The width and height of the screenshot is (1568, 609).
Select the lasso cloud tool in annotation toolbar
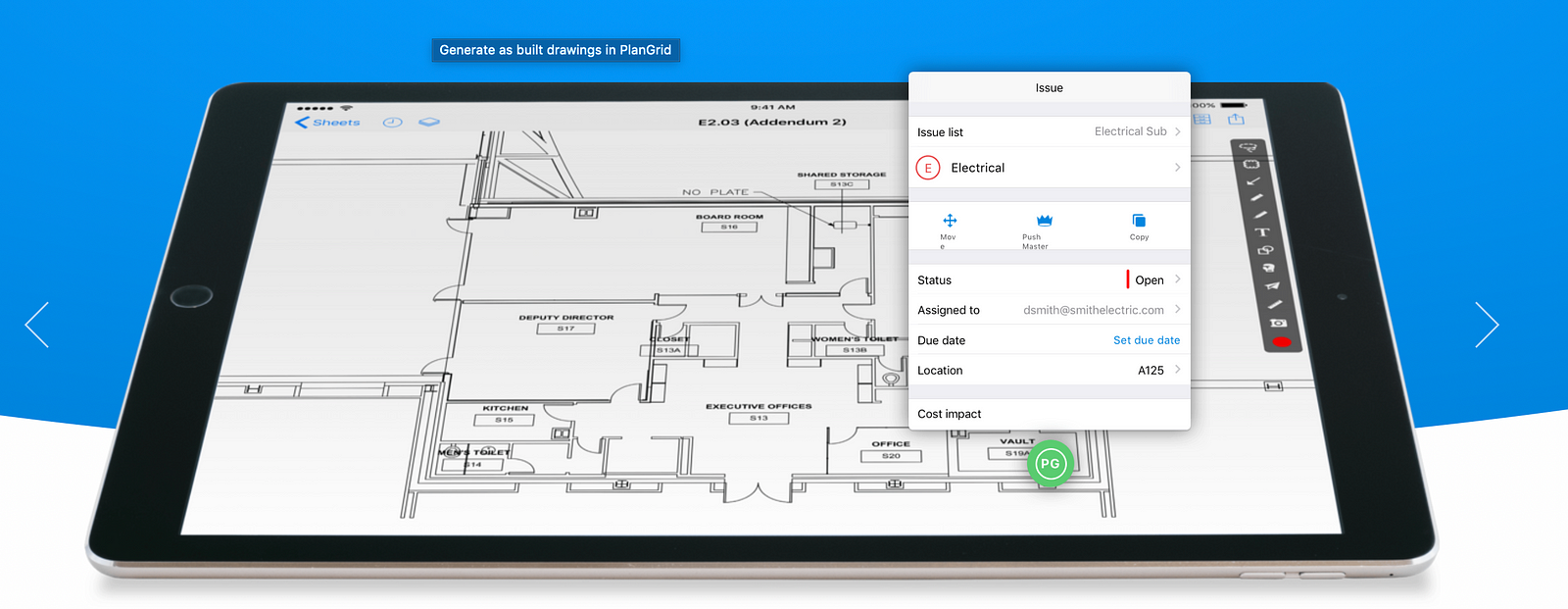coord(1248,147)
